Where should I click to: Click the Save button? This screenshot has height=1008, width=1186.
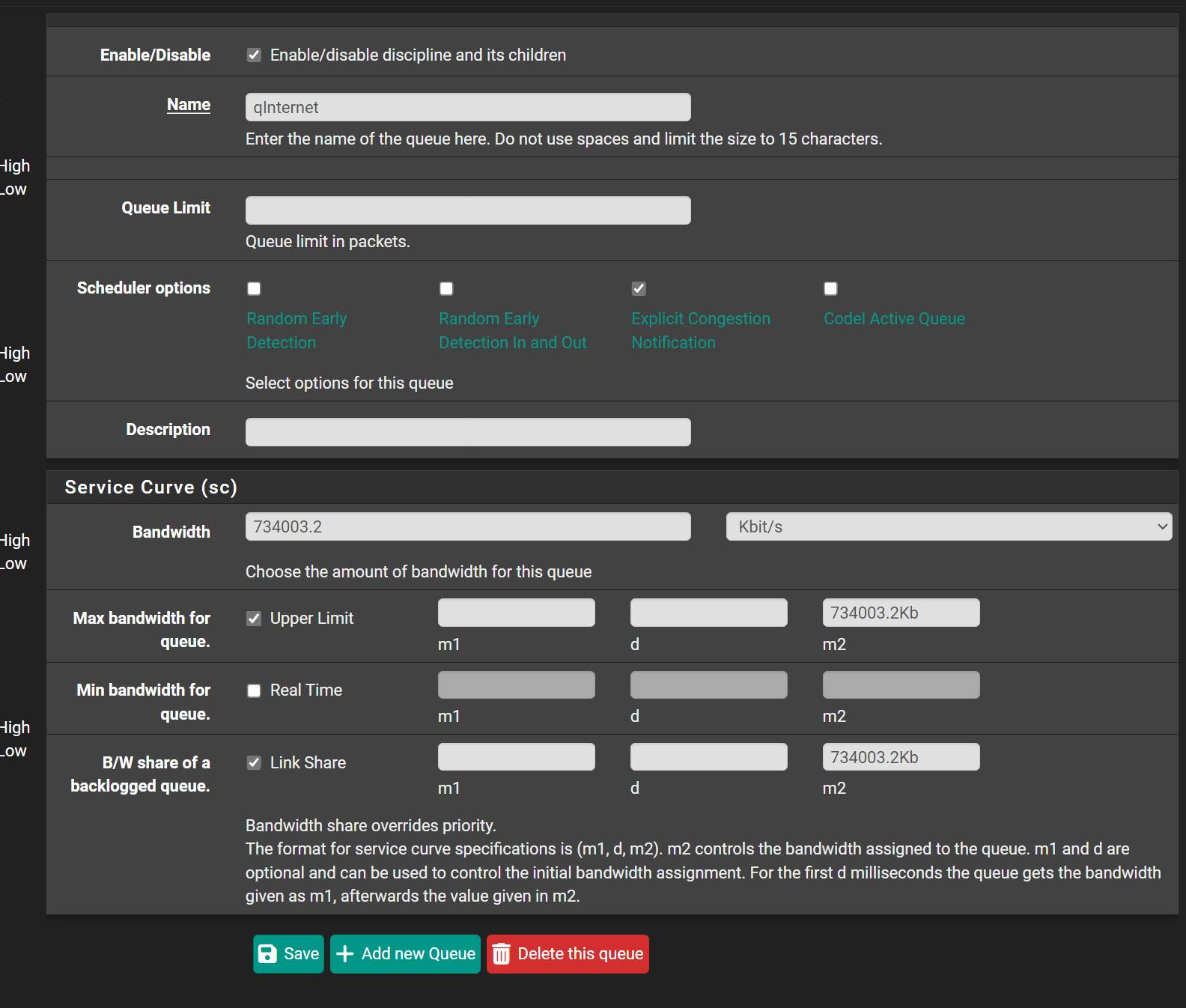(x=288, y=954)
